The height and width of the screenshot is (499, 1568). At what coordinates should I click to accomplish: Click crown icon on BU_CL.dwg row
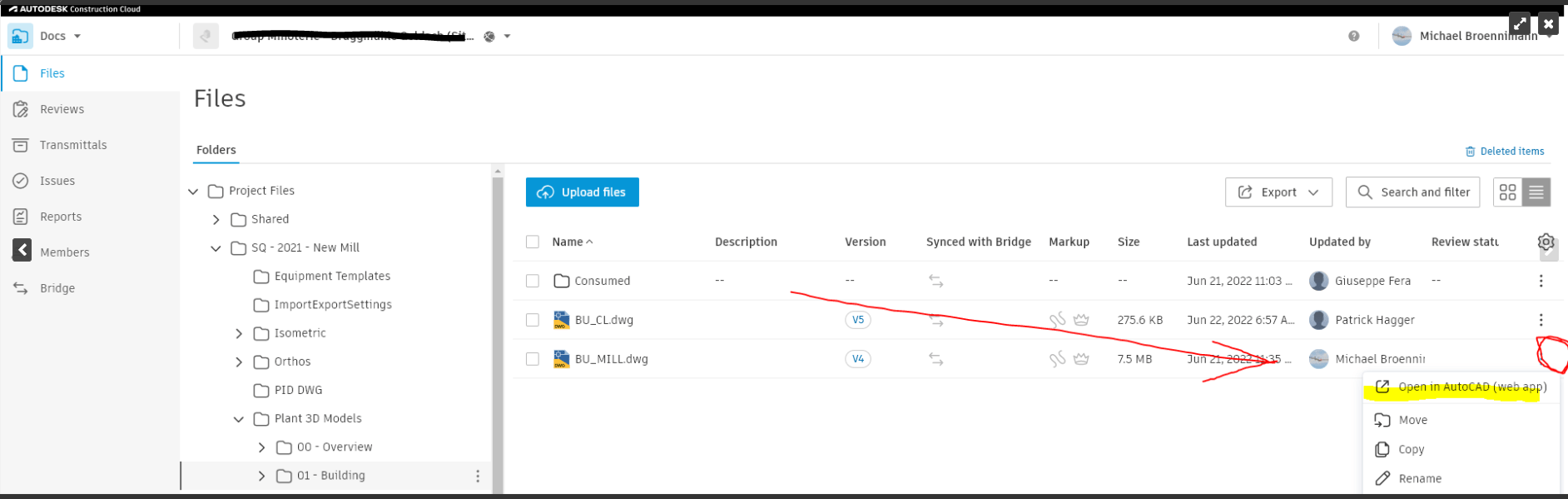click(x=1081, y=320)
